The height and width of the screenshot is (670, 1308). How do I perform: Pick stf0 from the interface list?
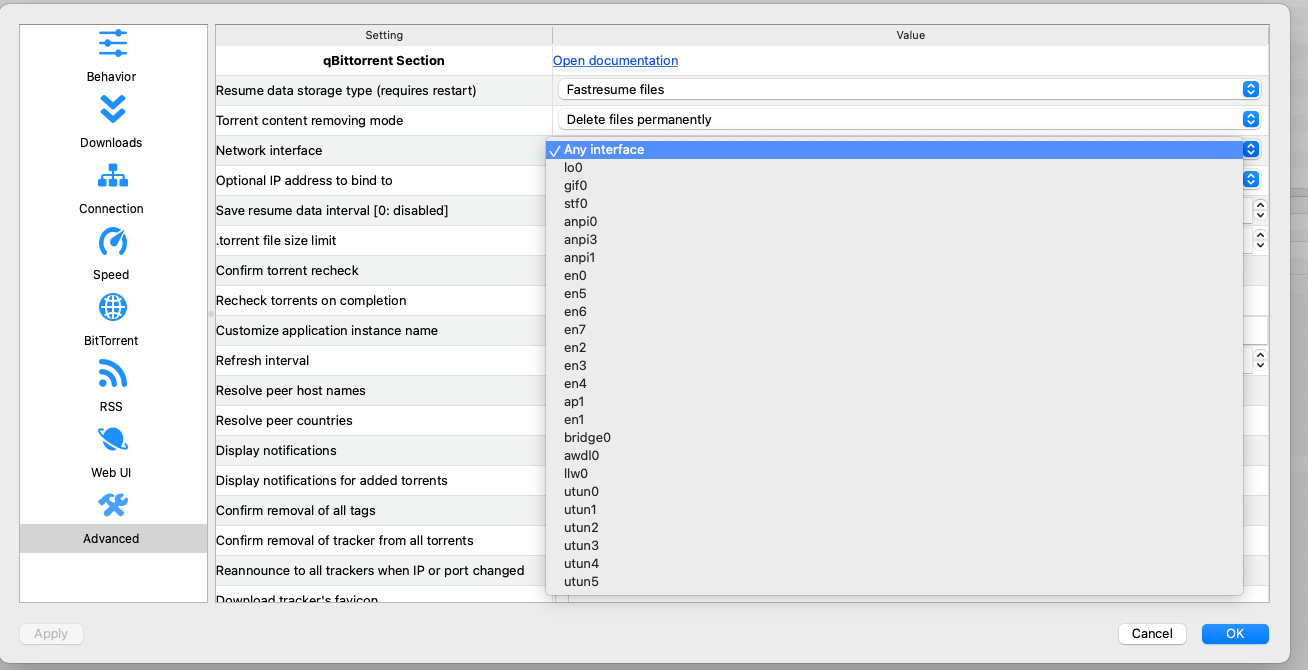pos(894,204)
